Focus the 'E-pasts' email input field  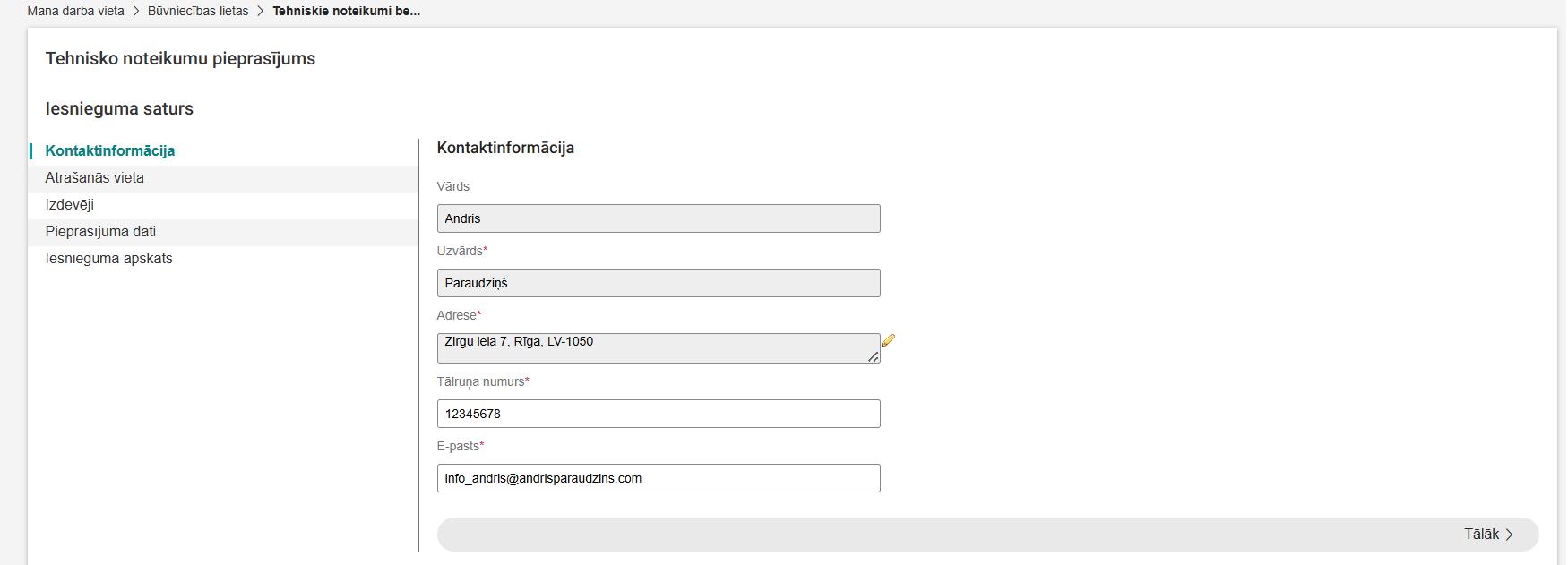(x=659, y=478)
